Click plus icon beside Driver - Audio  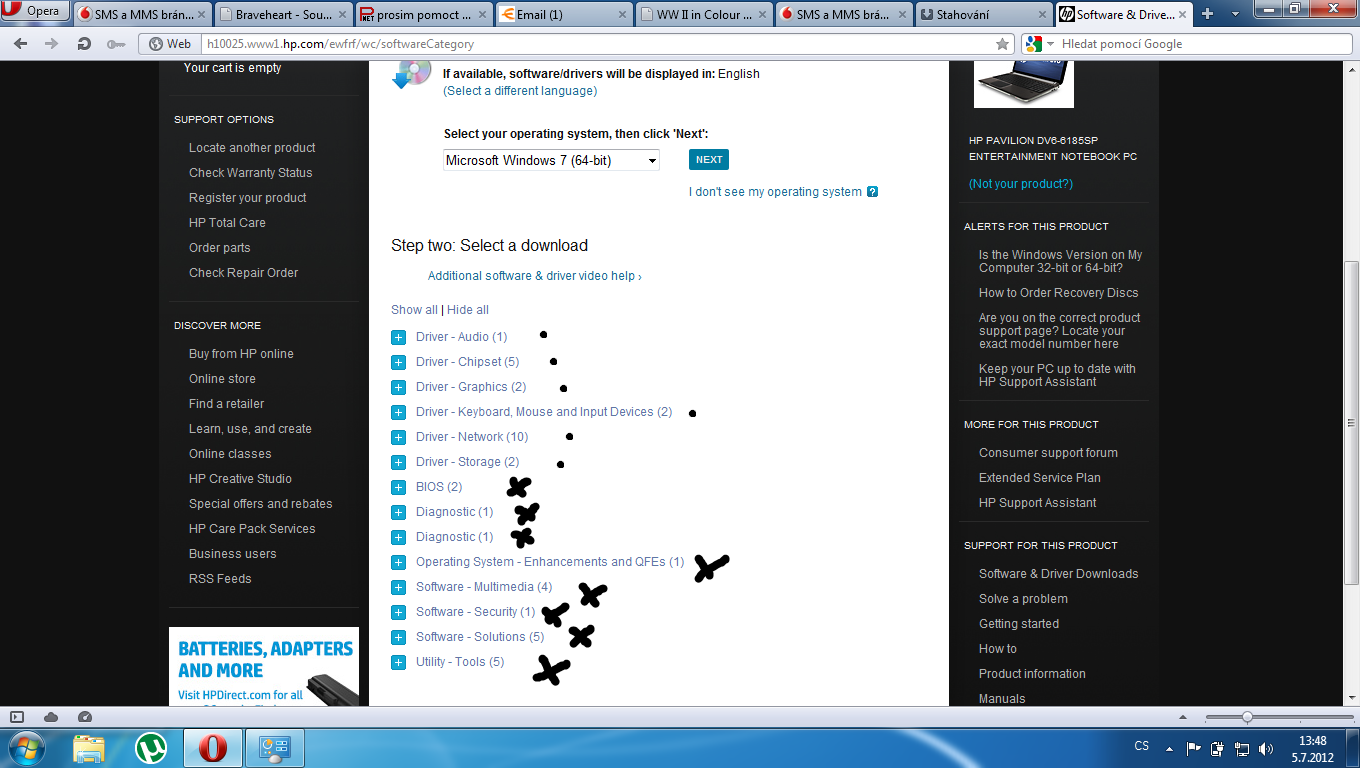point(398,337)
